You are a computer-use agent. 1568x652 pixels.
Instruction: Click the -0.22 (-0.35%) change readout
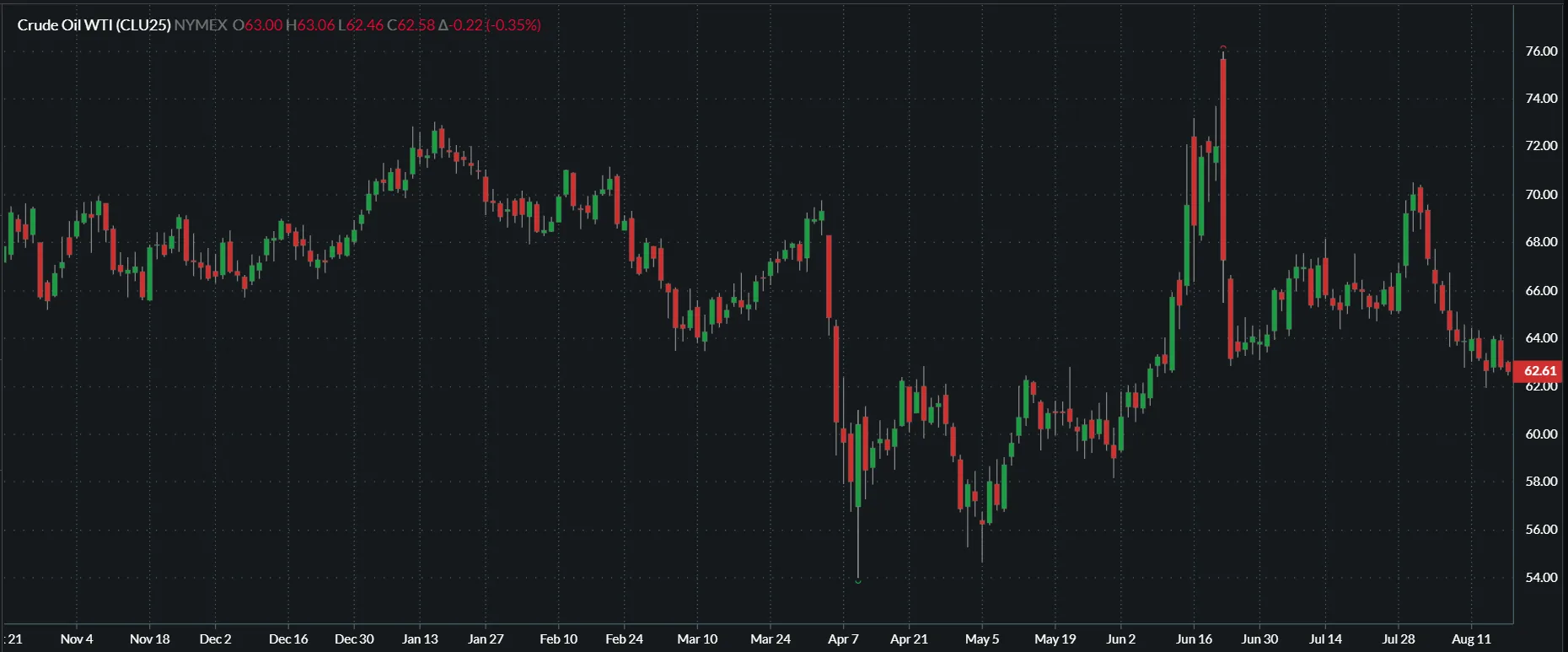click(490, 25)
